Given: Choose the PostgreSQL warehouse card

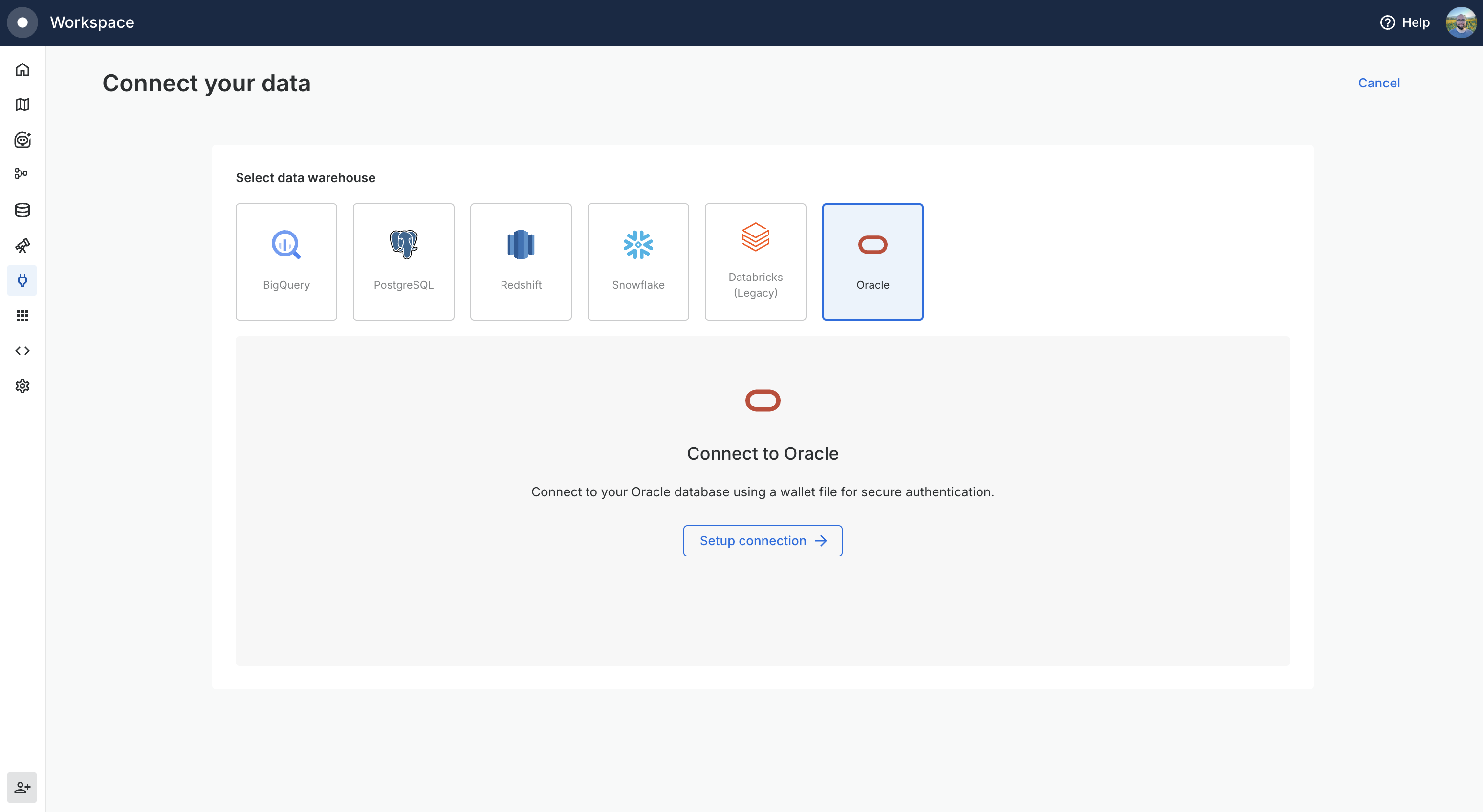Looking at the screenshot, I should (x=403, y=262).
